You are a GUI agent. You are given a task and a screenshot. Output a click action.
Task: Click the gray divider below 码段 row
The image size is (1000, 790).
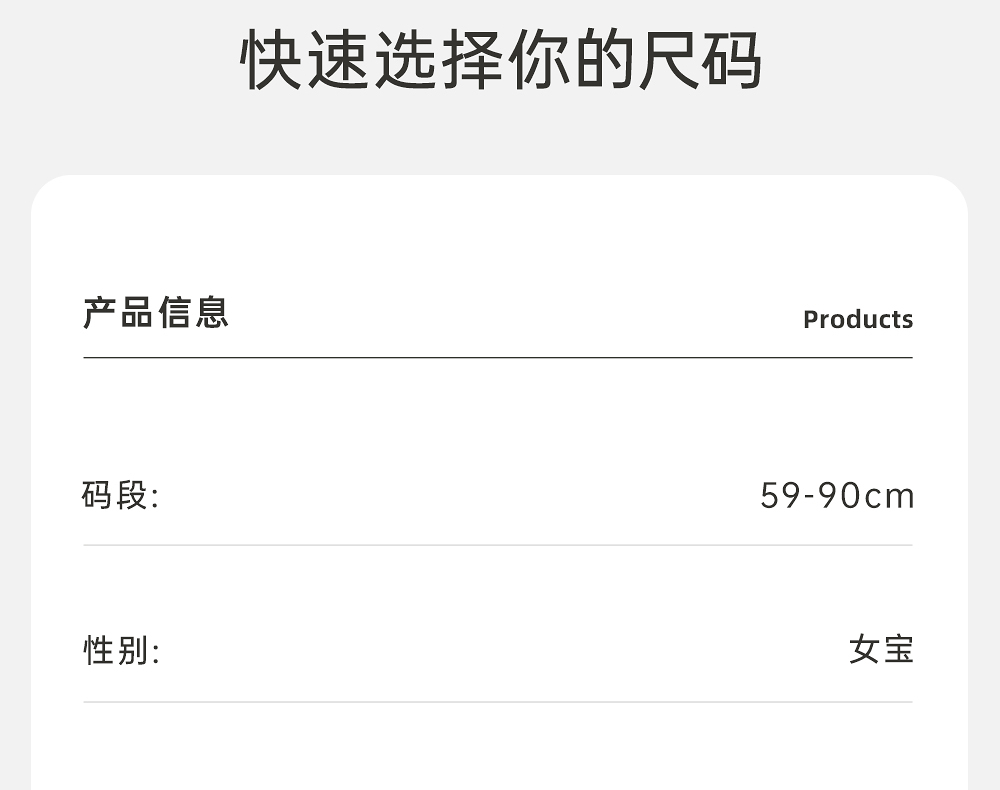click(498, 545)
